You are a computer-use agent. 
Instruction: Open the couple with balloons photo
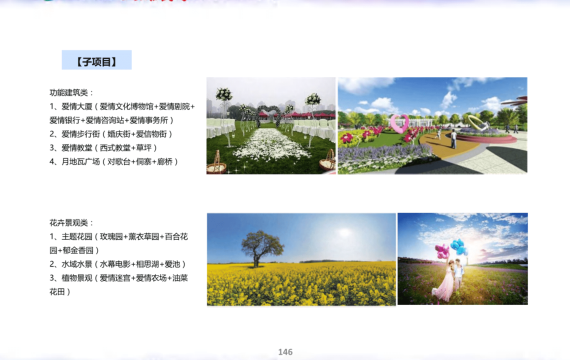point(463,259)
